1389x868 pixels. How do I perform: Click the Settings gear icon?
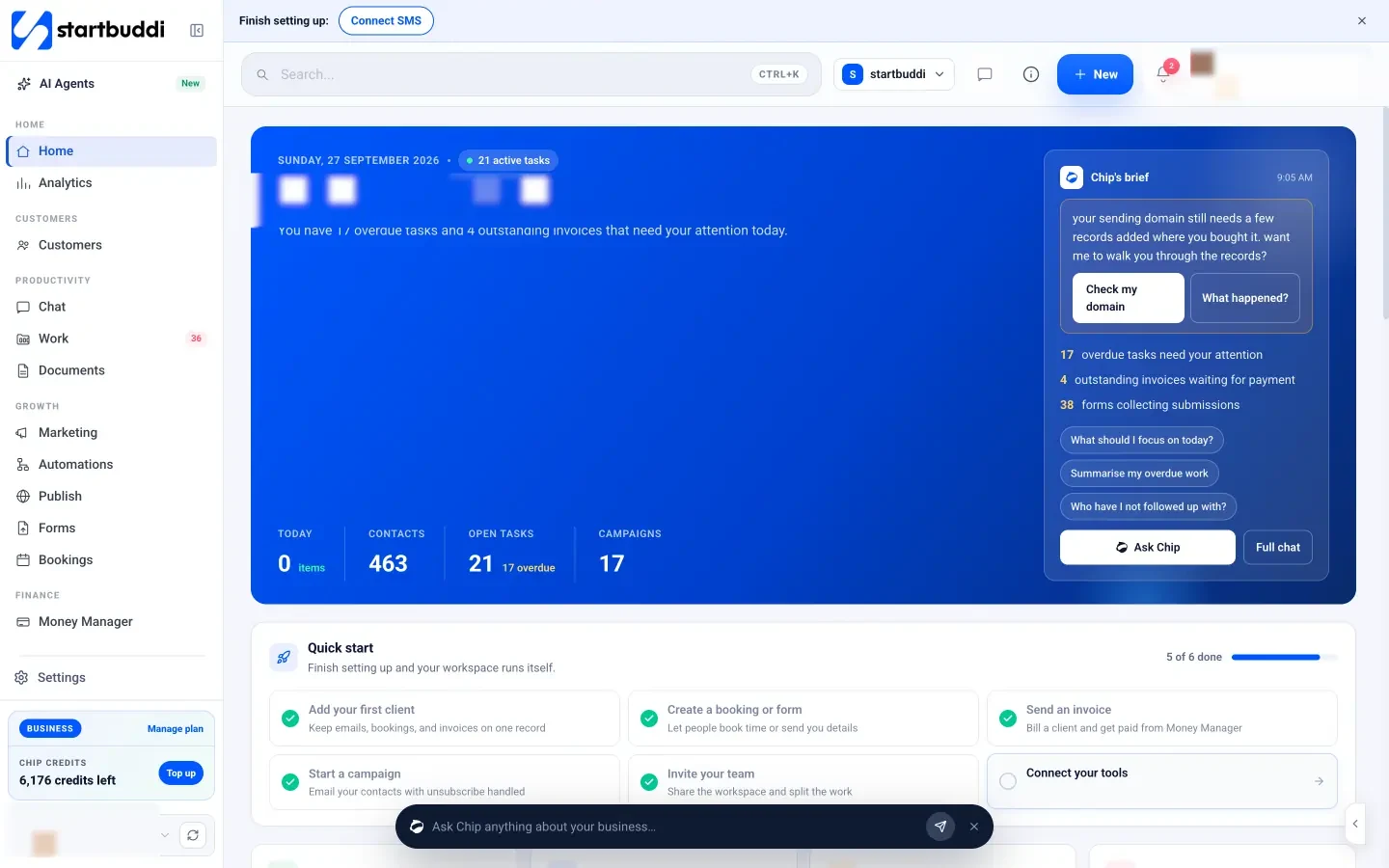click(x=21, y=678)
